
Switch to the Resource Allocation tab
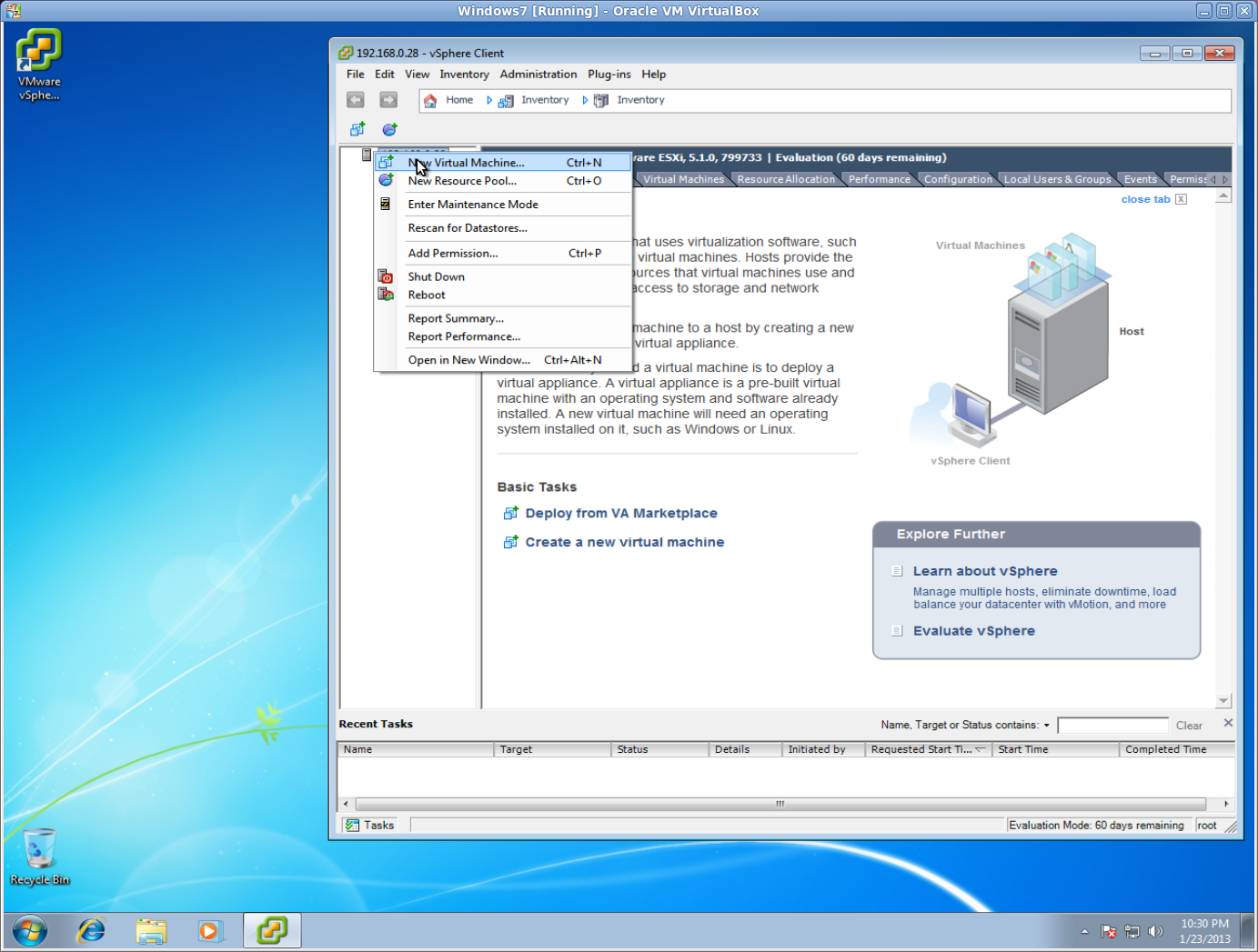click(786, 179)
